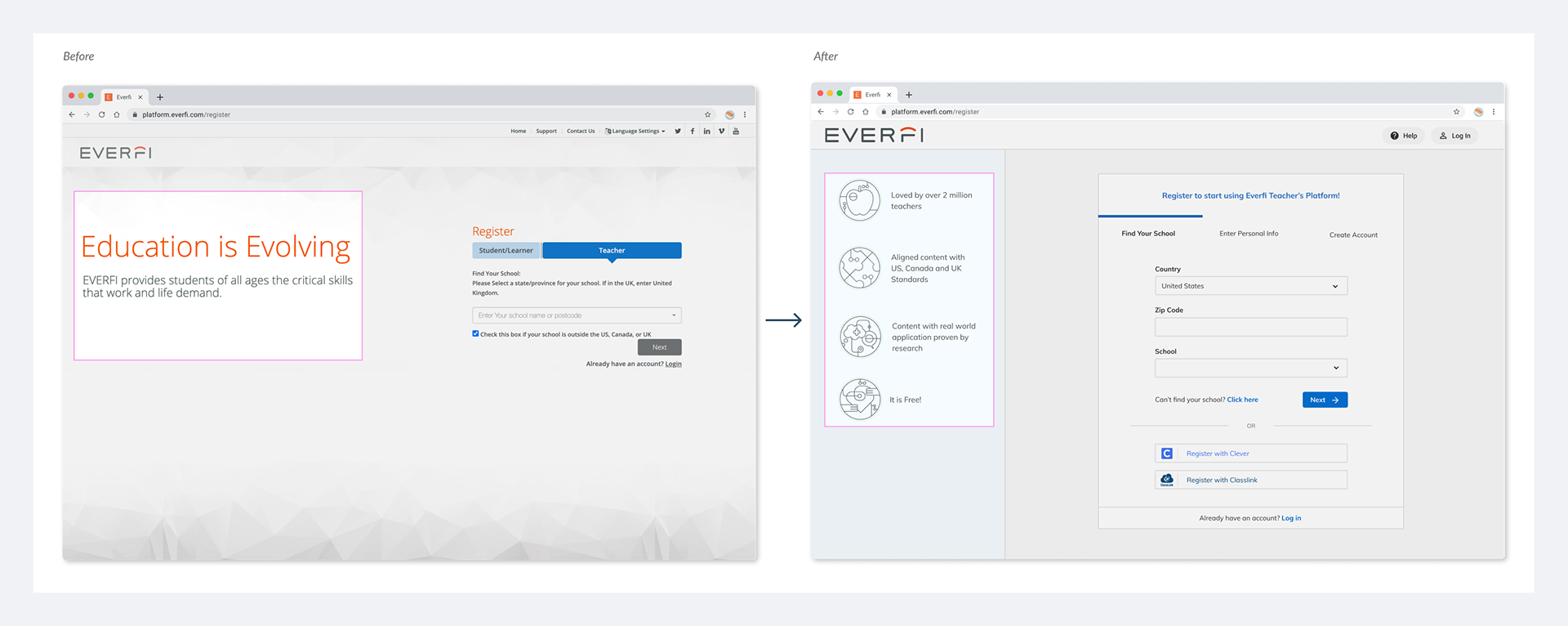Close Everfi tab in After browser
The image size is (1568, 626).
pos(889,95)
